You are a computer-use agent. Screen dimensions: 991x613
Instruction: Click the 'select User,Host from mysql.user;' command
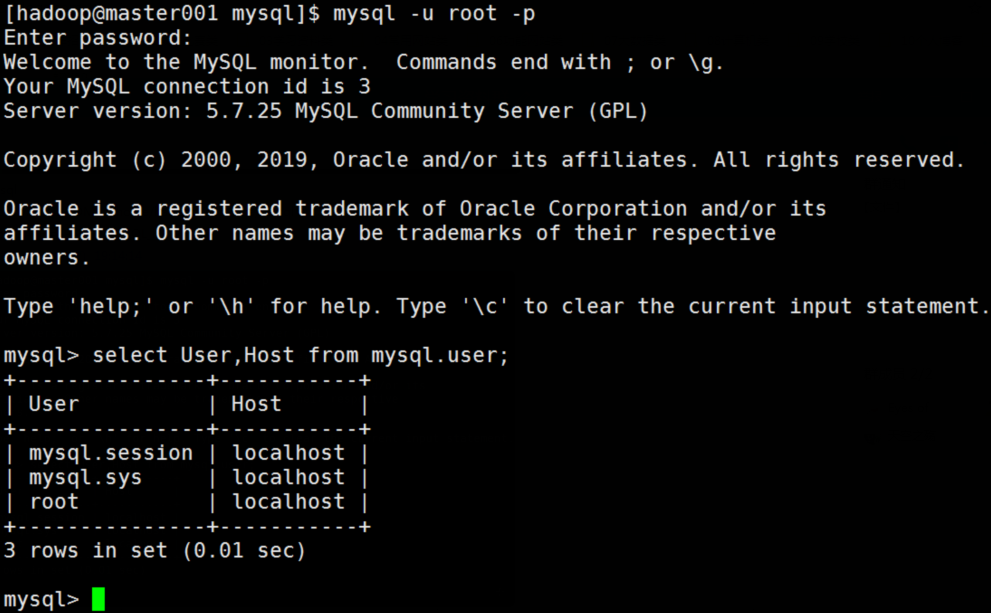click(x=300, y=355)
